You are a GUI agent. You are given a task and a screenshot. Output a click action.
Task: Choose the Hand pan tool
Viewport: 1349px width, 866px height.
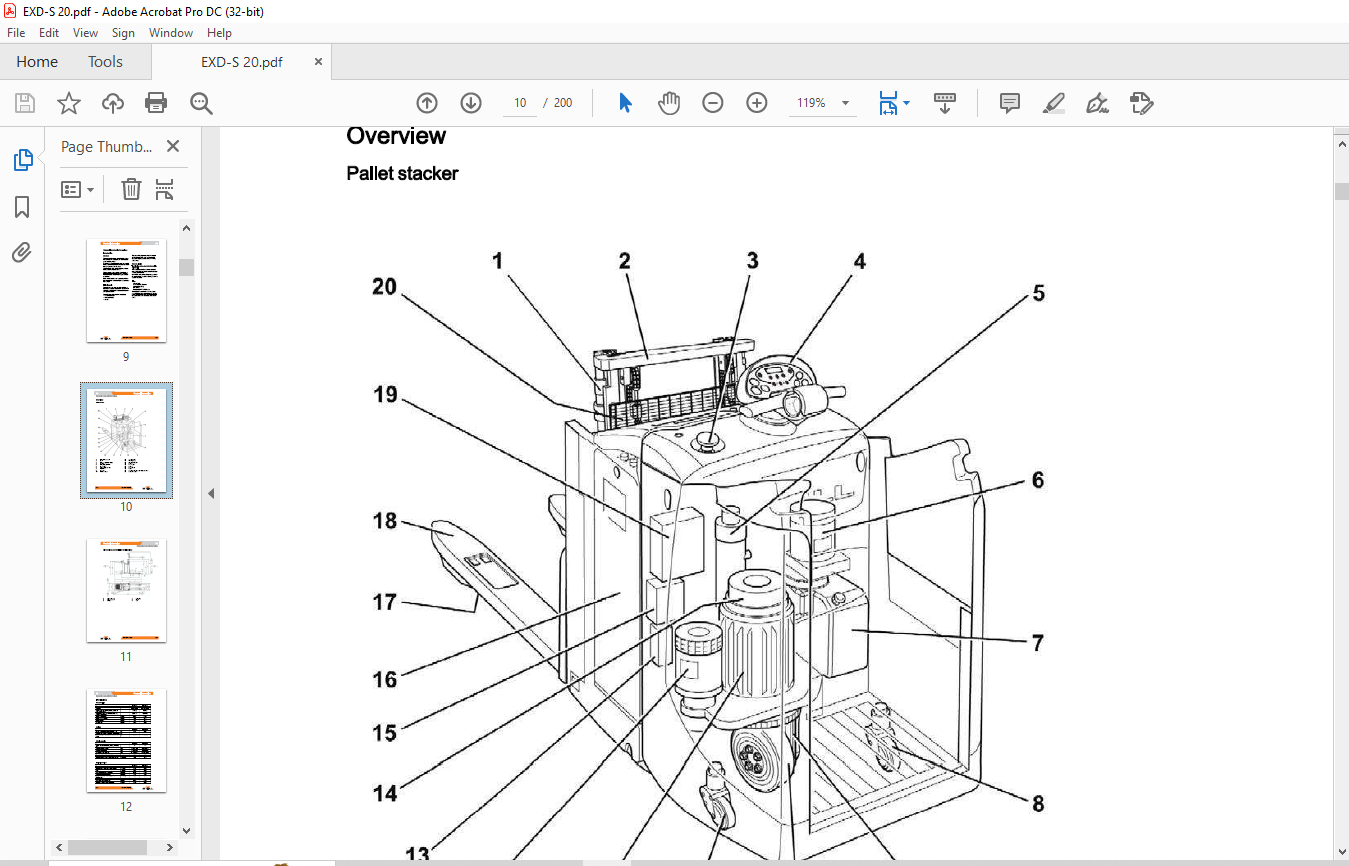pyautogui.click(x=669, y=103)
